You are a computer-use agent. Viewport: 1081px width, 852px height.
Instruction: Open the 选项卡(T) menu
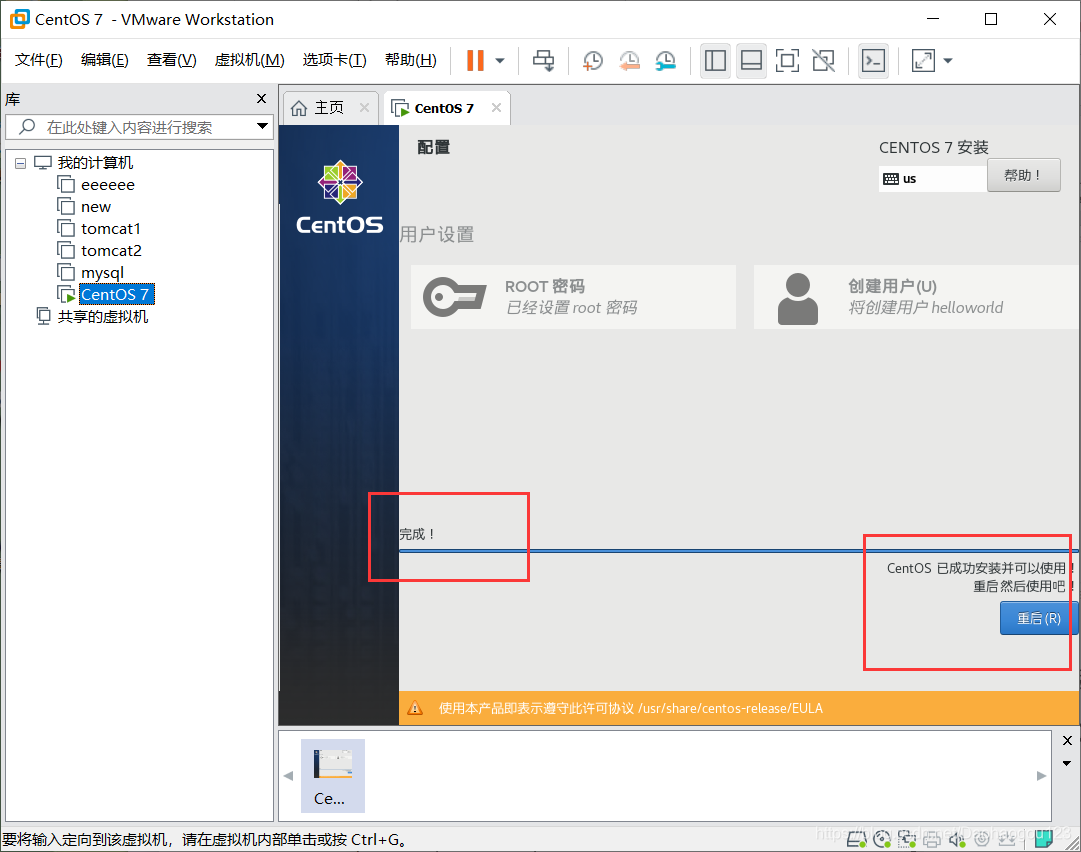point(334,60)
